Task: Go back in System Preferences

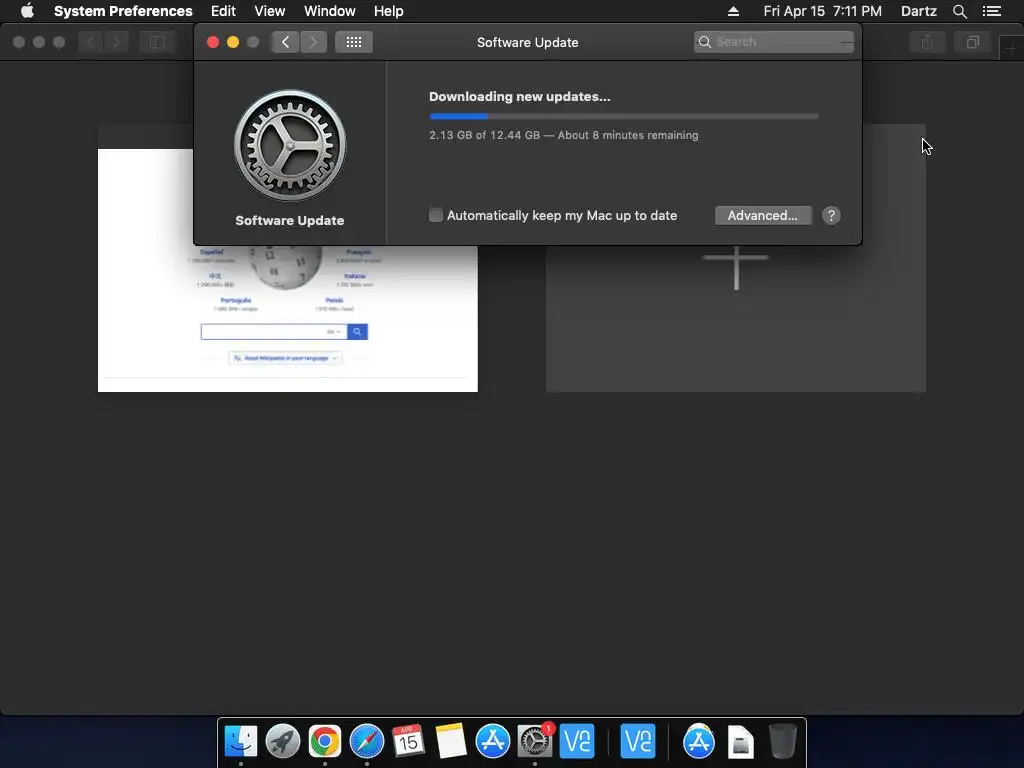Action: [x=285, y=42]
